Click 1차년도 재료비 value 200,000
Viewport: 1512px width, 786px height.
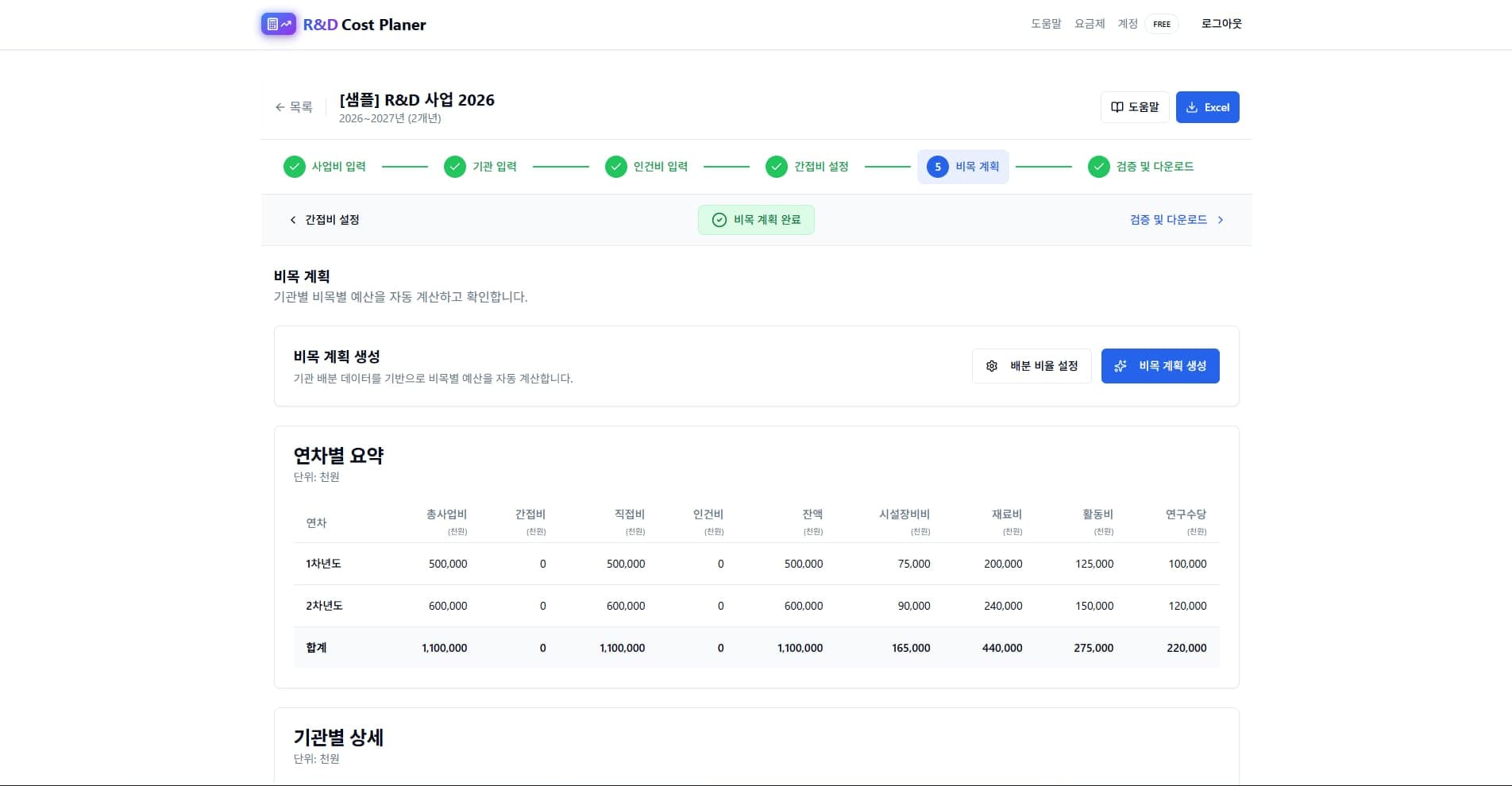pyautogui.click(x=1003, y=564)
